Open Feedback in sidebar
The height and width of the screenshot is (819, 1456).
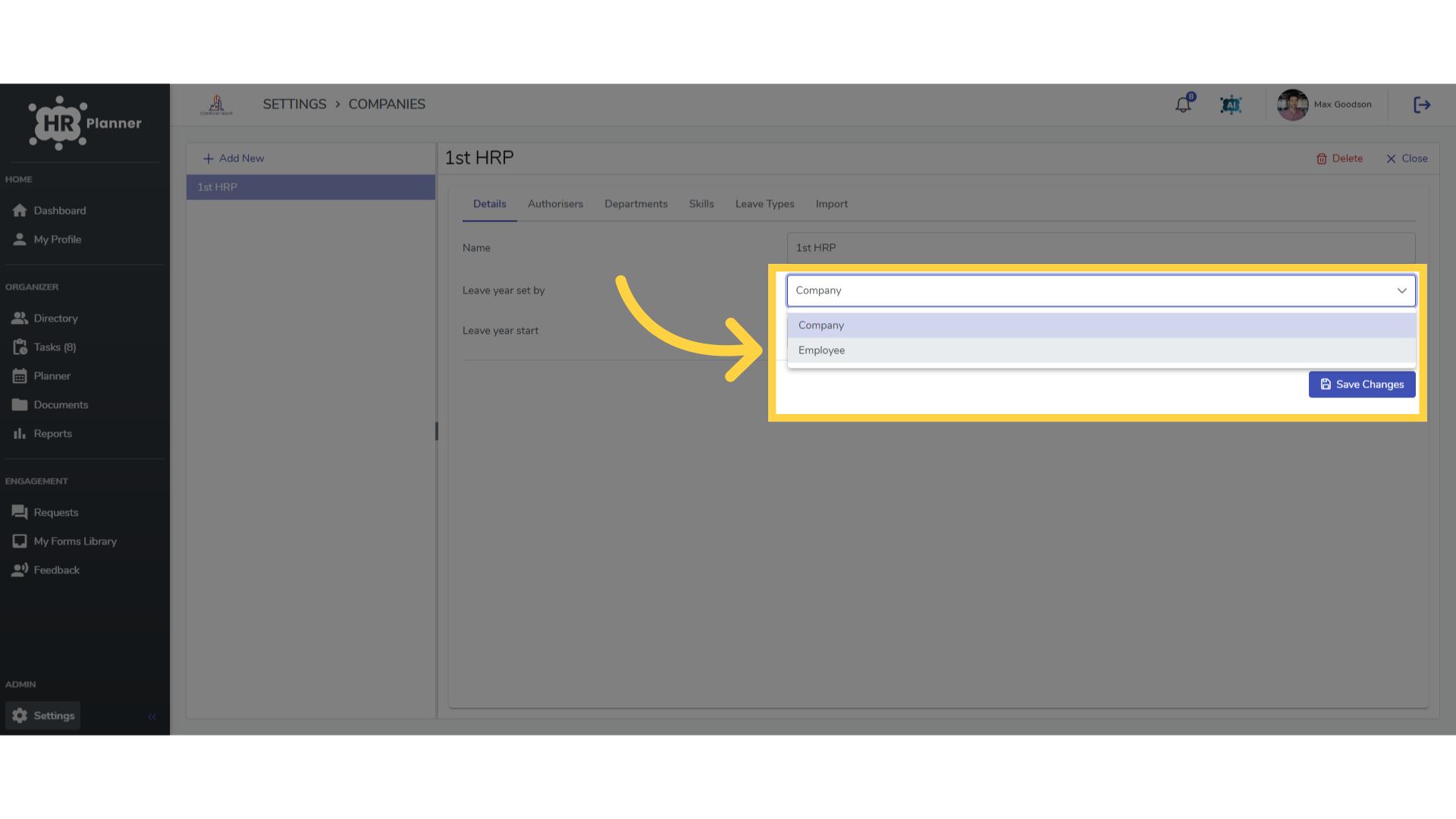point(45,570)
